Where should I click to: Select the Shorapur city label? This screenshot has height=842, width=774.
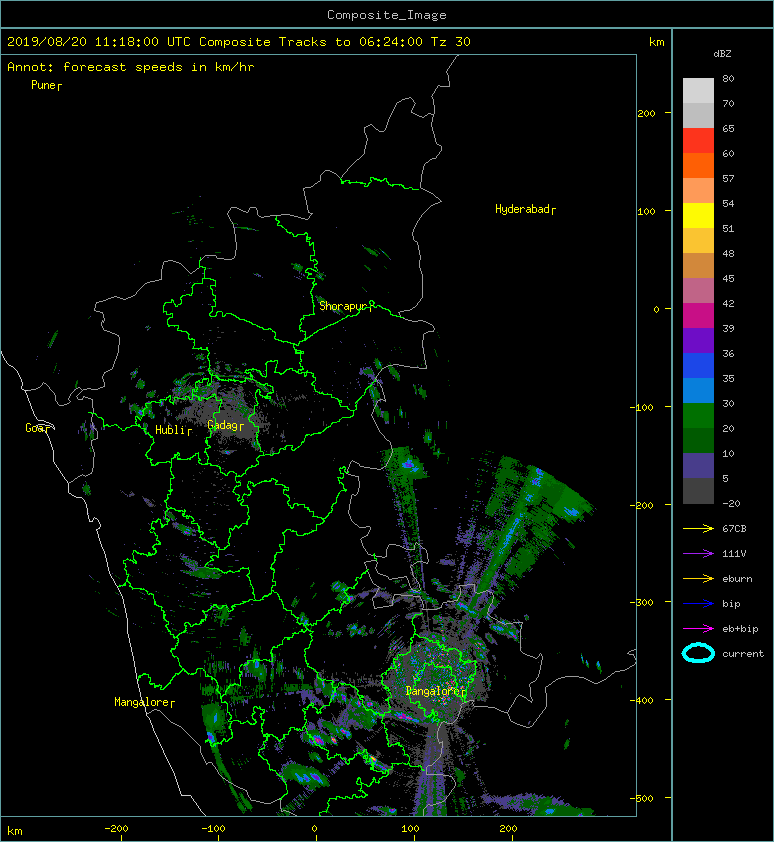[343, 306]
